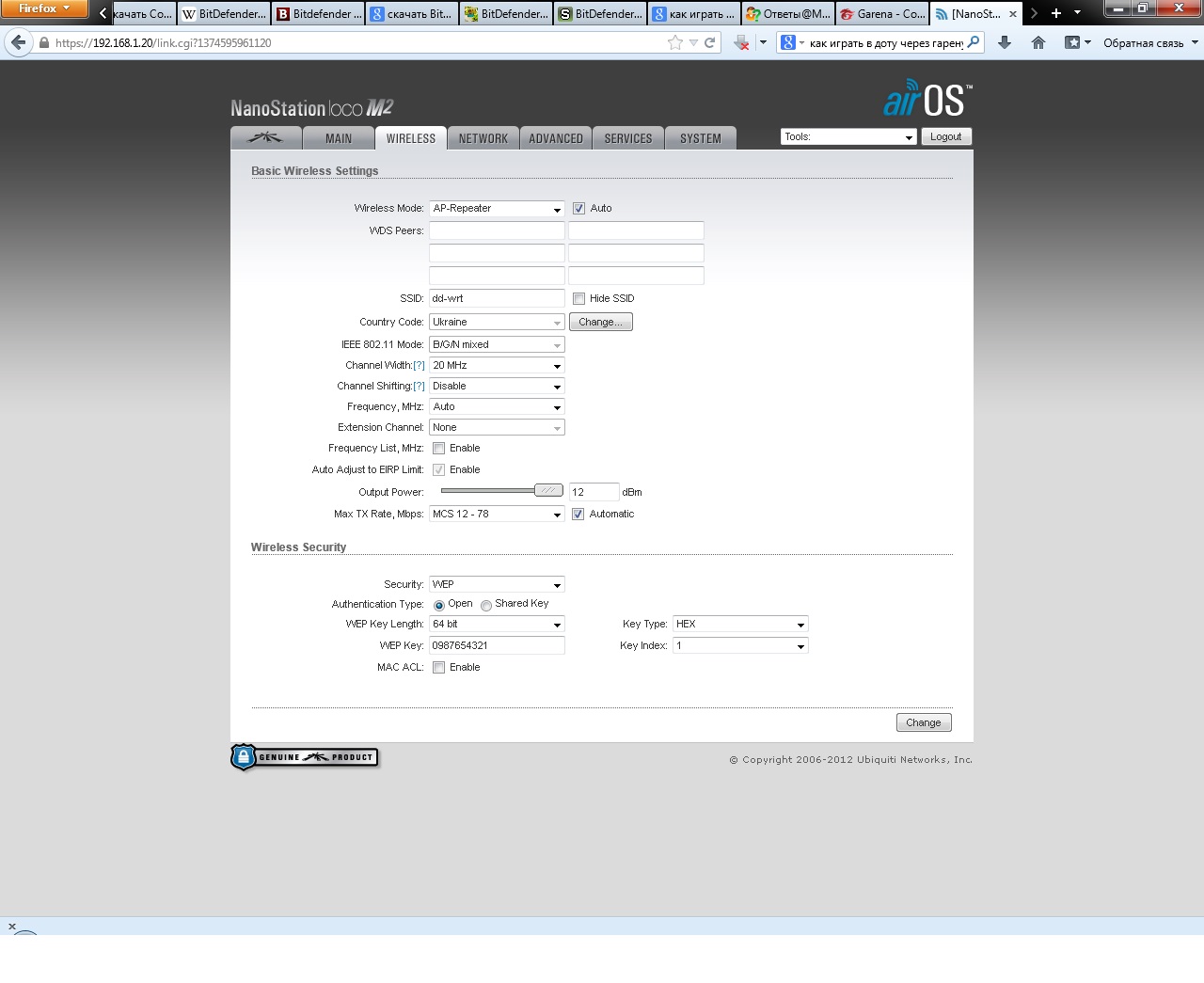Switch to the Garena browser tab
The image size is (1204, 983).
click(882, 14)
